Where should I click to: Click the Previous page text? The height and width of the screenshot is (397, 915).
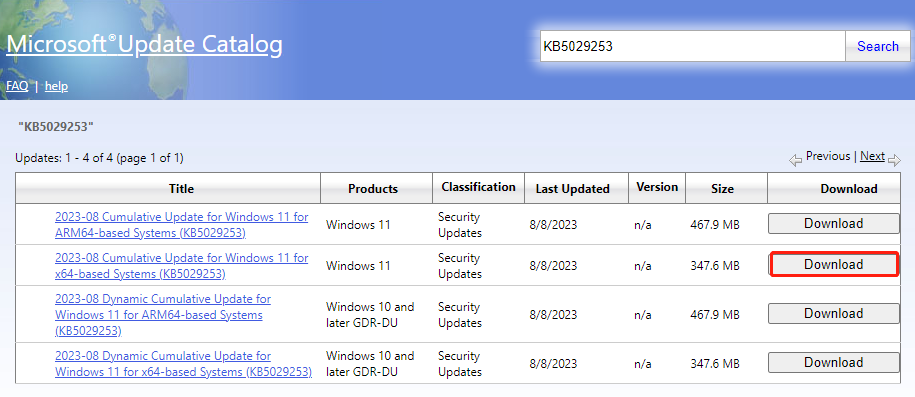pos(827,156)
